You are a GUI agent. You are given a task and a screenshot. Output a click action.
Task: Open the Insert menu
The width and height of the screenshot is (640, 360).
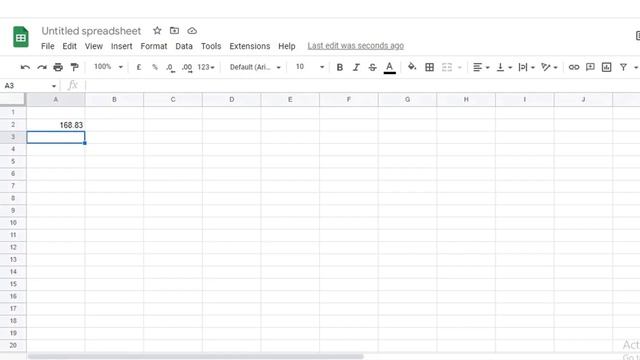coord(122,46)
